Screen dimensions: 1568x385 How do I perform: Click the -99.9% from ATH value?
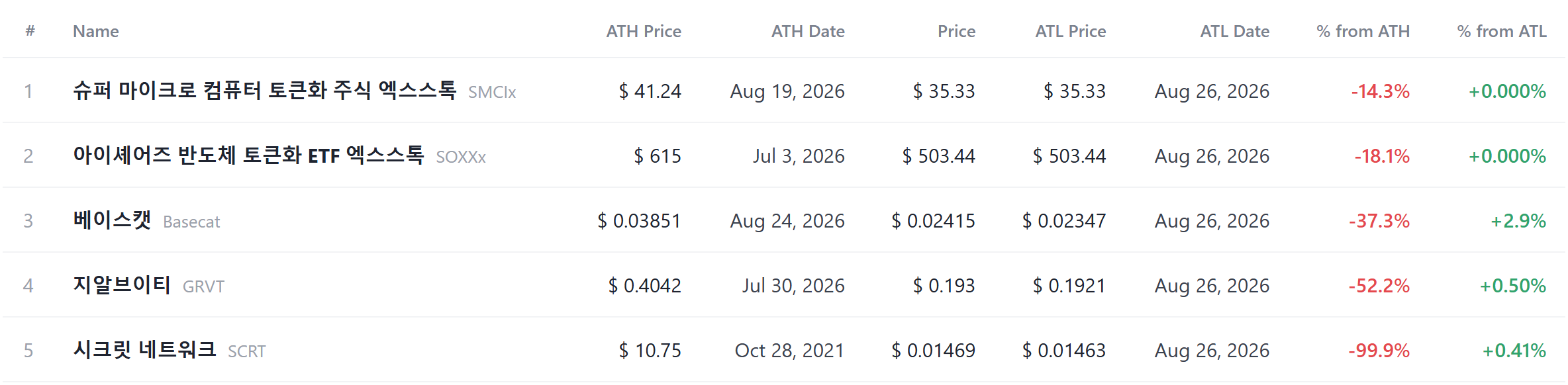point(1379,350)
